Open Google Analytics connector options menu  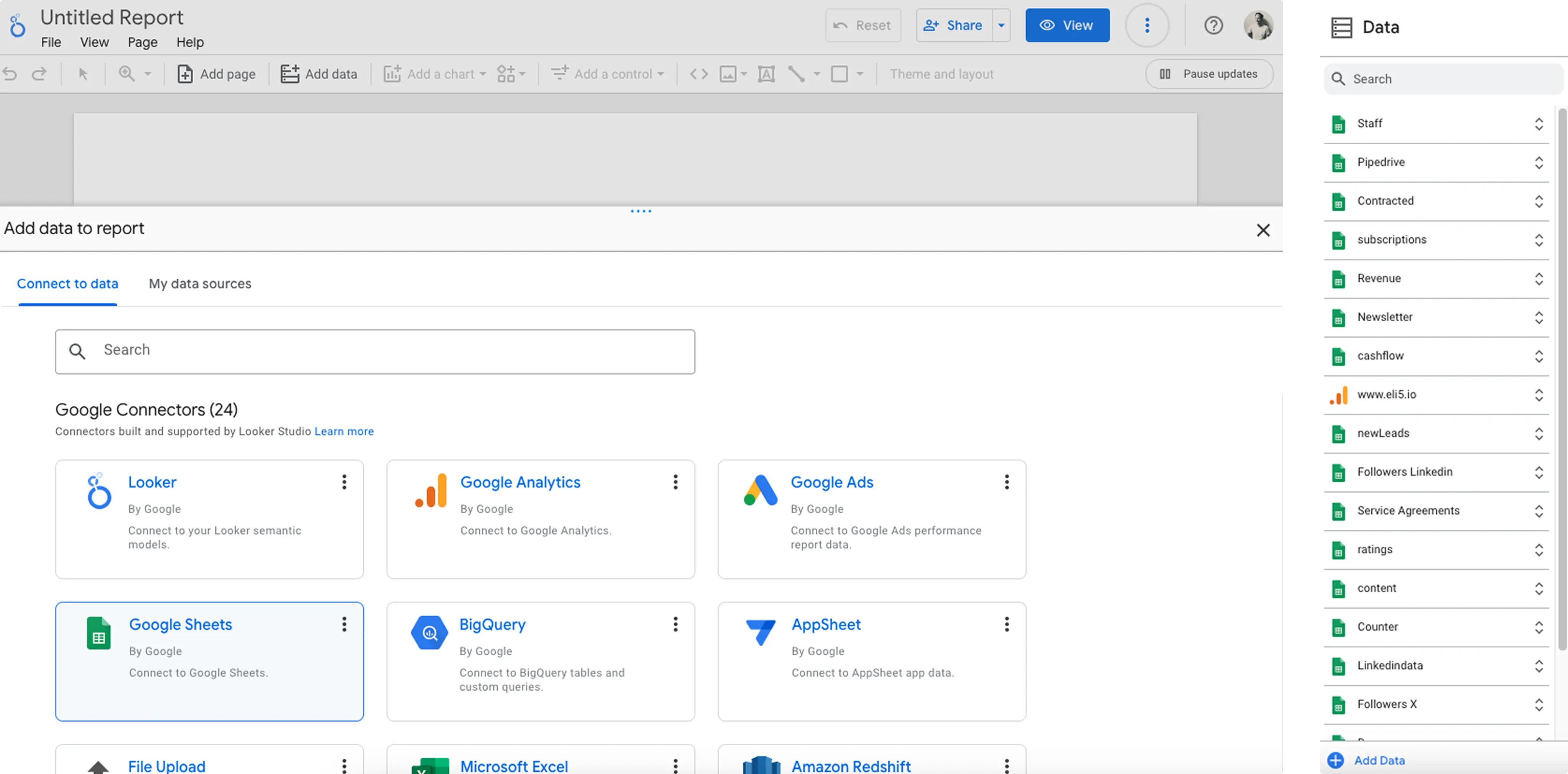tap(675, 482)
